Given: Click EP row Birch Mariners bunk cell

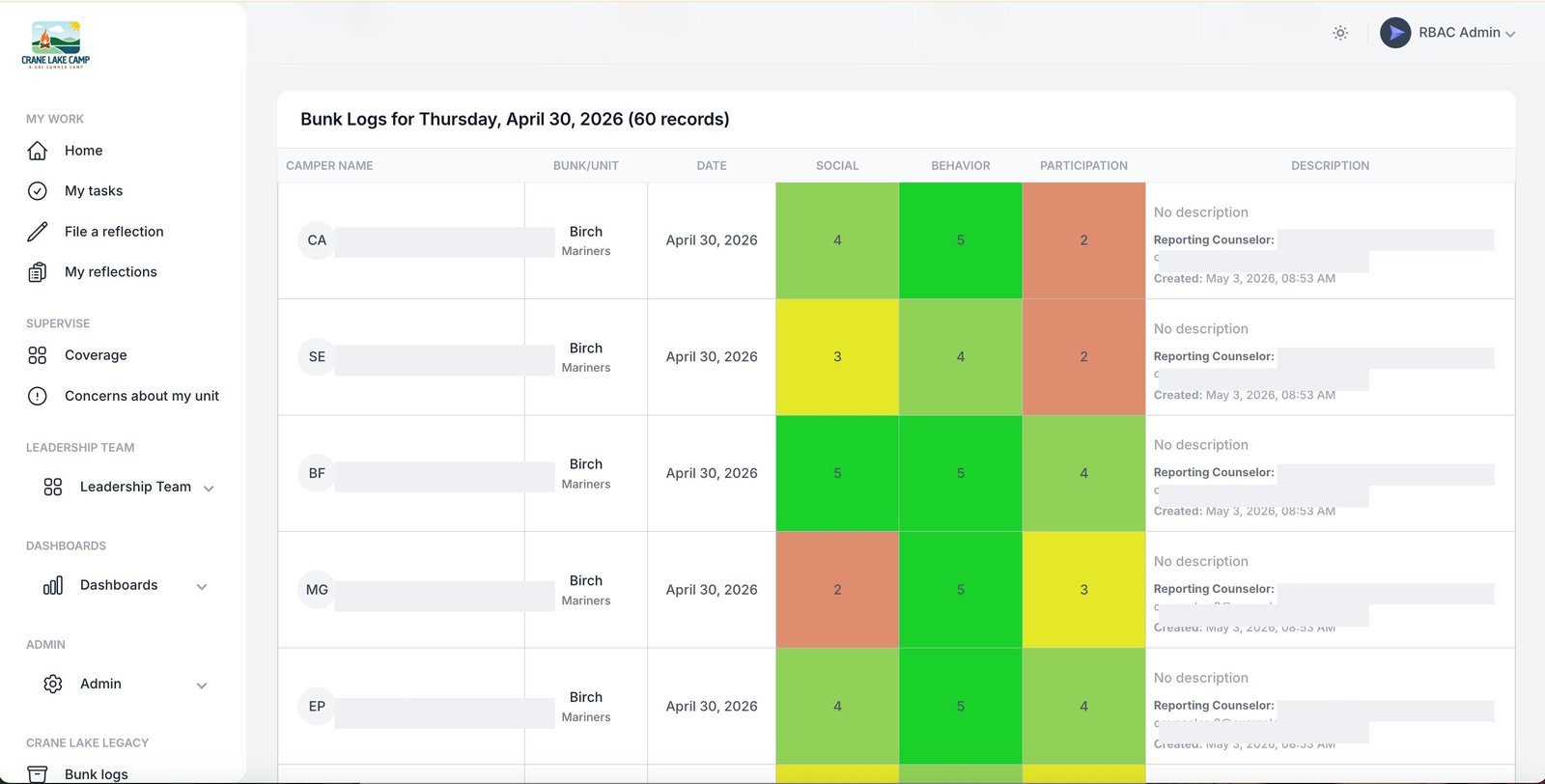Looking at the screenshot, I should 586,707.
